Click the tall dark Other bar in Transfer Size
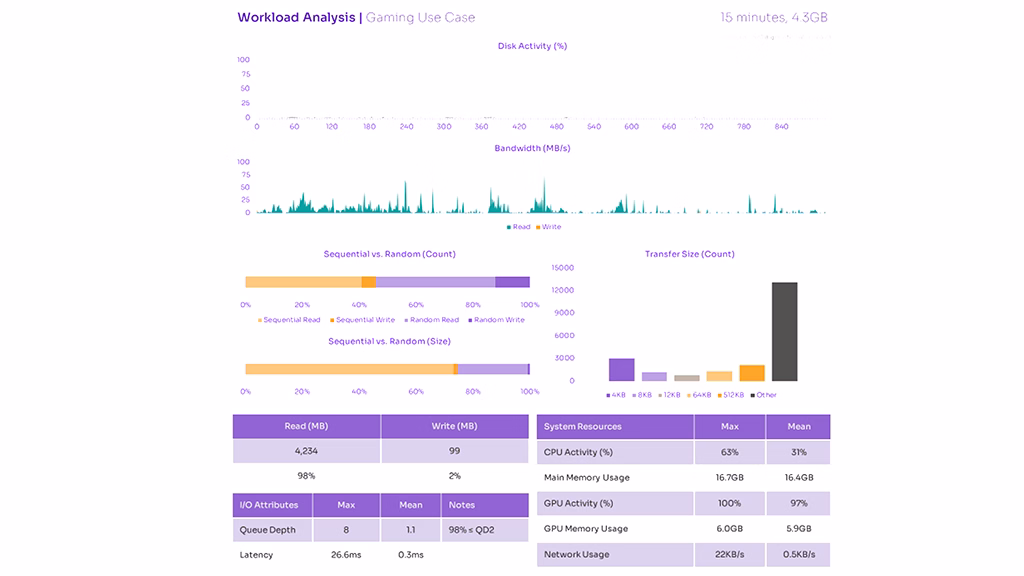This screenshot has width=1024, height=576. click(784, 332)
